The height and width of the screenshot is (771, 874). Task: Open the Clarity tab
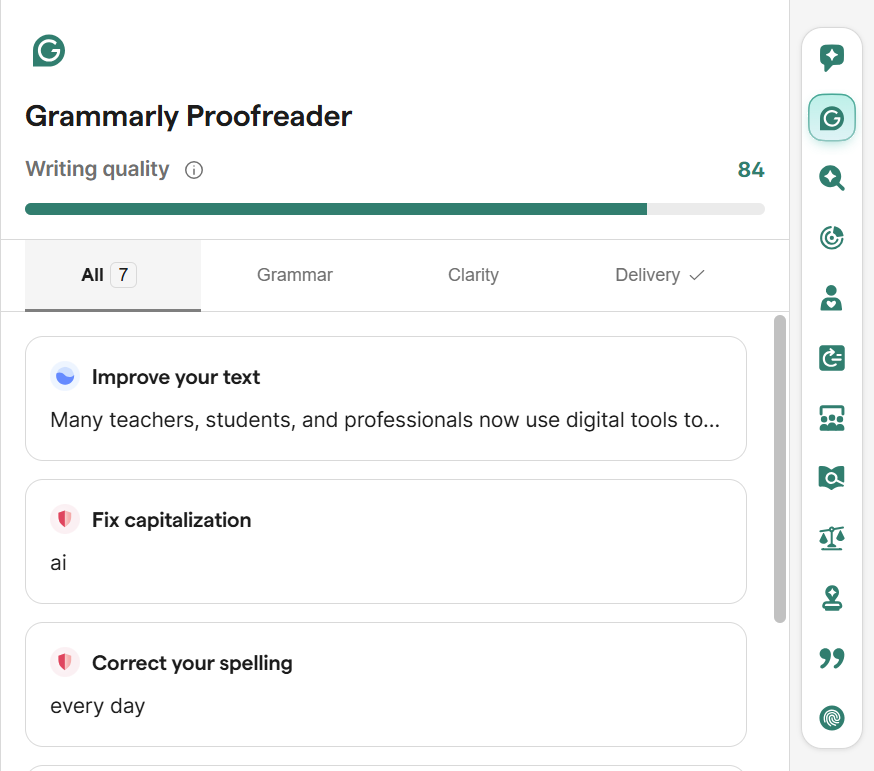473,275
